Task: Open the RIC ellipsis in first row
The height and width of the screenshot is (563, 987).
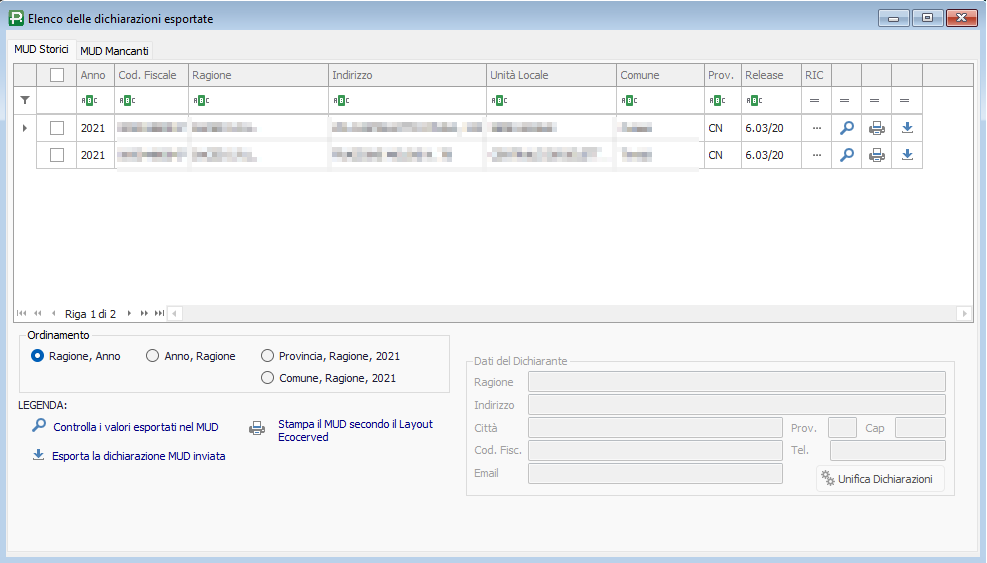Action: coord(816,128)
